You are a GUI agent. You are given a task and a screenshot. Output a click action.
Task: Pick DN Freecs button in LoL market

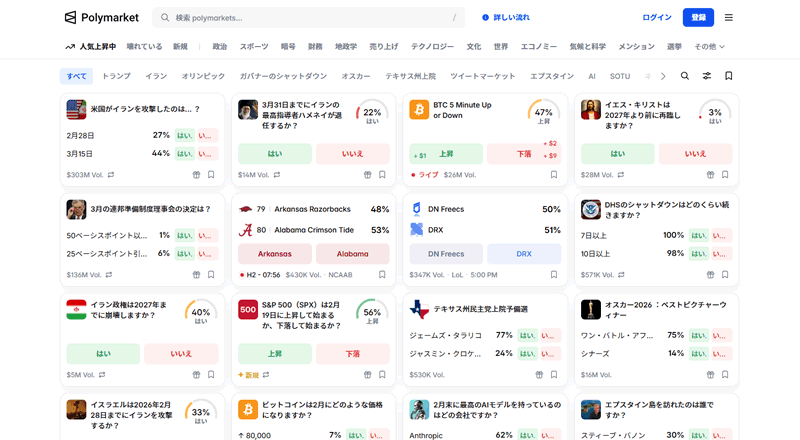click(x=446, y=254)
